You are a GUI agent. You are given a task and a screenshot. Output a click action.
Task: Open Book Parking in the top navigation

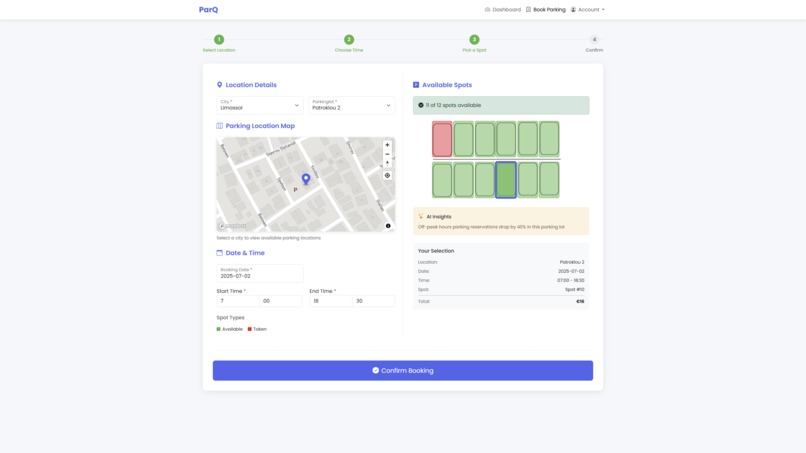click(x=545, y=9)
